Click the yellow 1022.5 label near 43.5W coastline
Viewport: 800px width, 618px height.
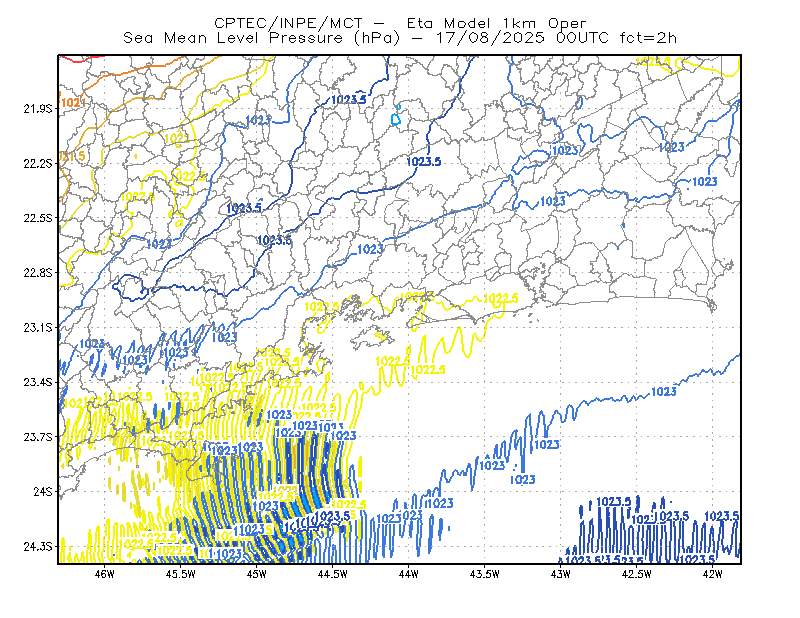pos(501,298)
